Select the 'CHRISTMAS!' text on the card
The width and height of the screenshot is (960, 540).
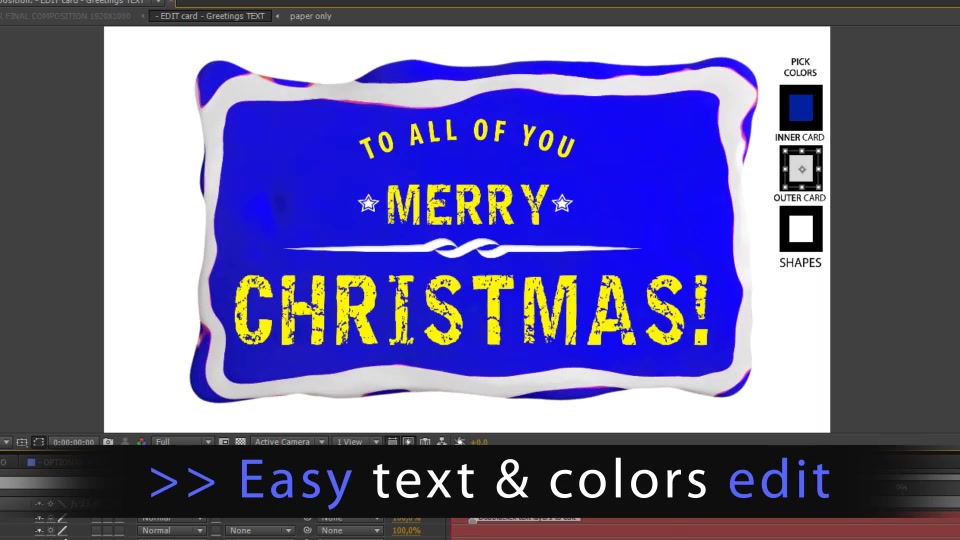(x=472, y=310)
